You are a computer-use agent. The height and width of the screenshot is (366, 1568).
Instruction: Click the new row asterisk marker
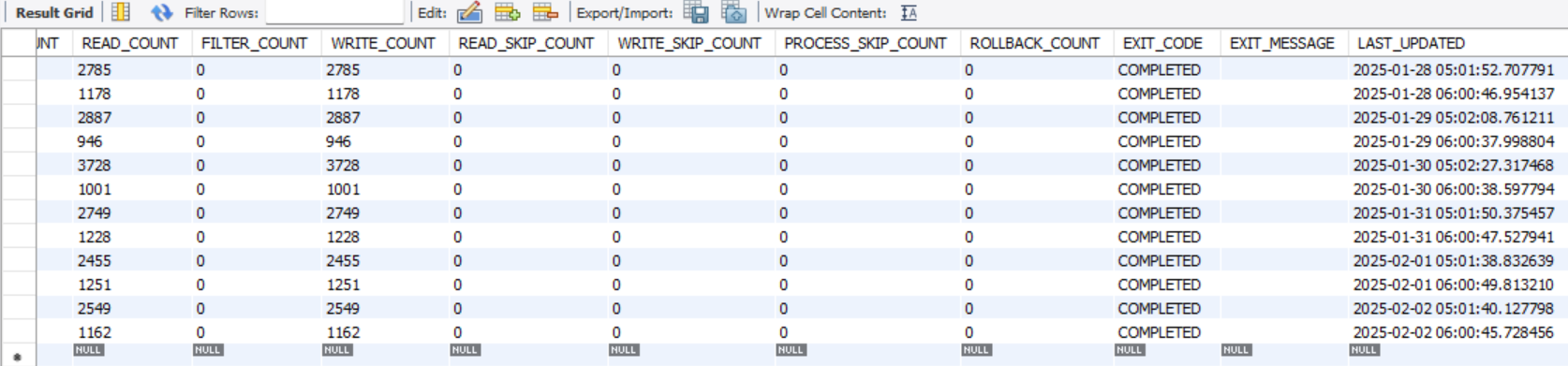17,357
